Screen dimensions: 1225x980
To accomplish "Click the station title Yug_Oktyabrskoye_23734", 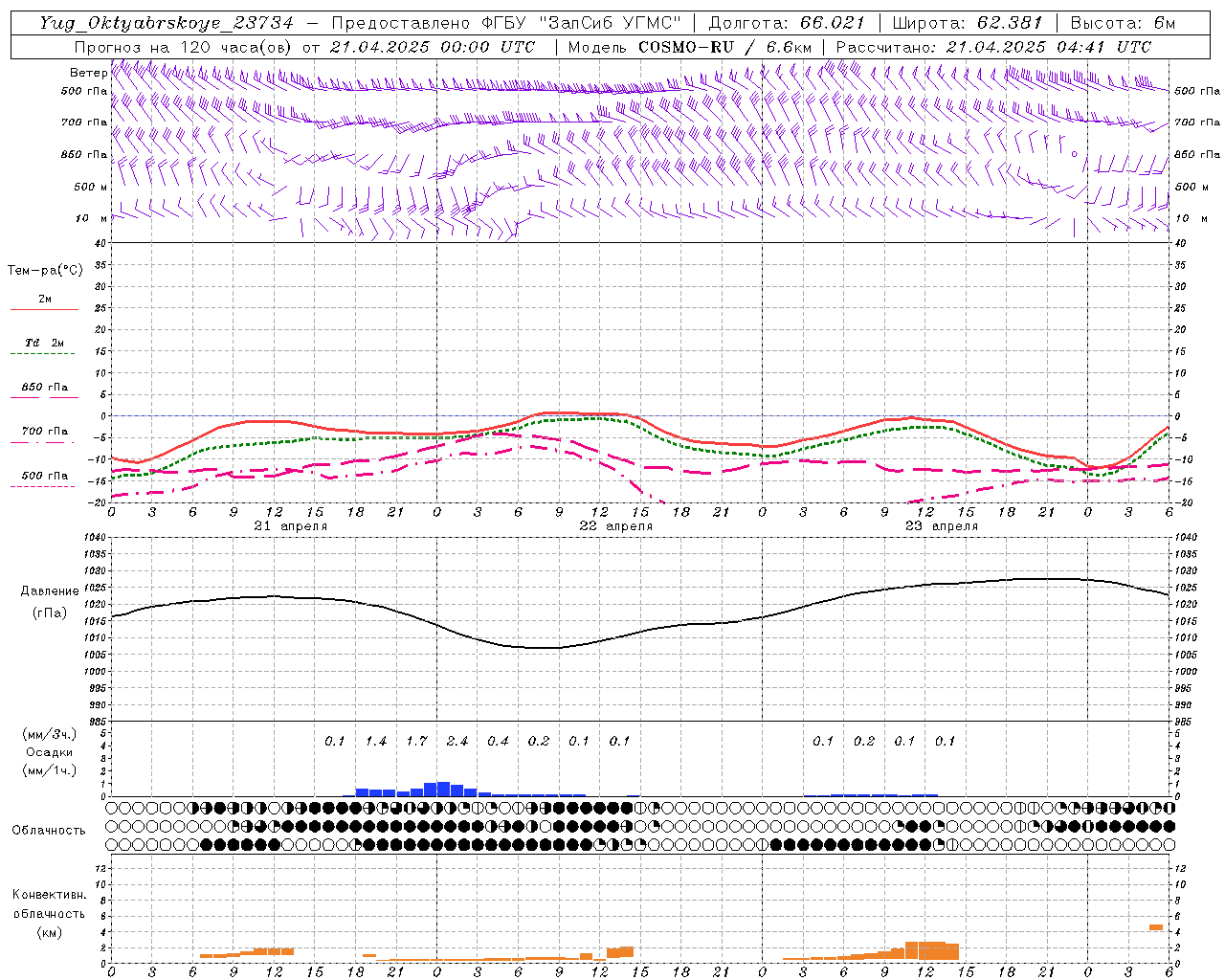I will pos(167,24).
